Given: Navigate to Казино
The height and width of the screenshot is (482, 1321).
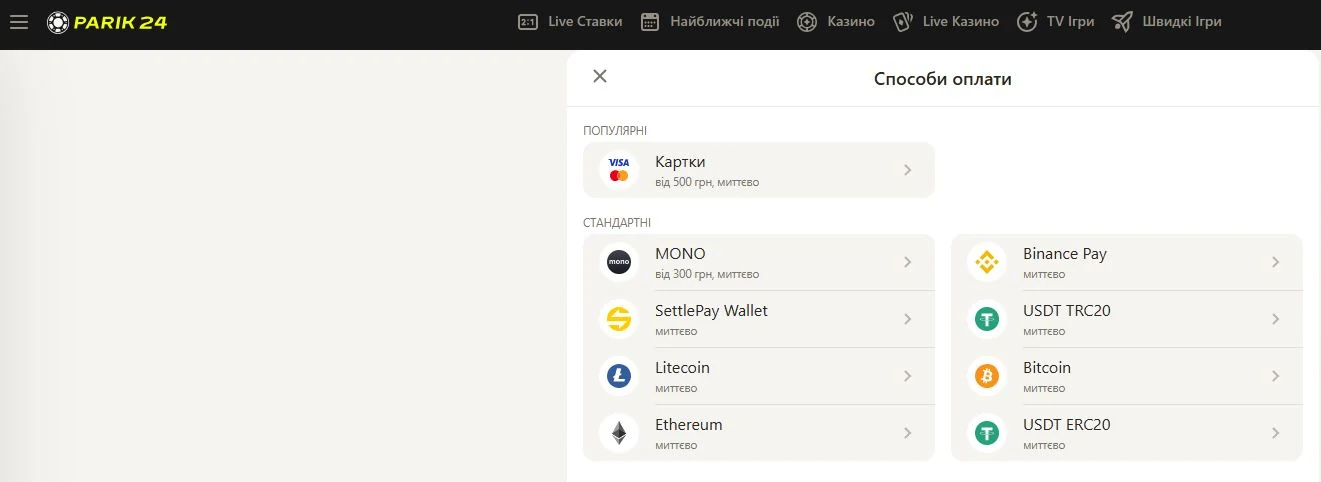Looking at the screenshot, I should click(x=851, y=22).
